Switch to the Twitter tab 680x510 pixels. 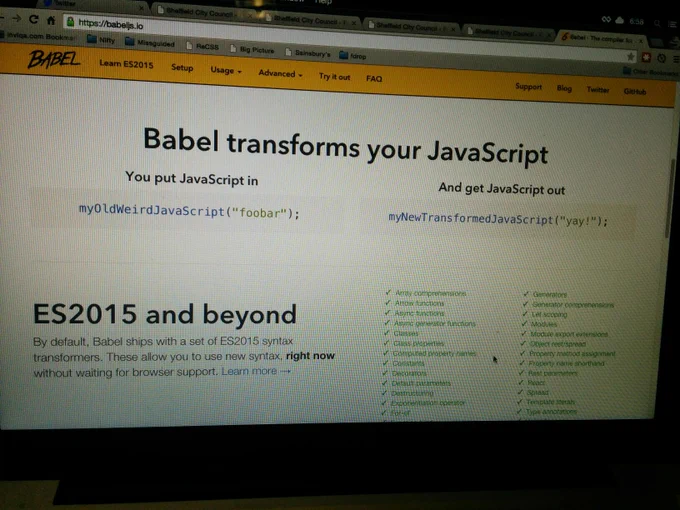coord(93,4)
